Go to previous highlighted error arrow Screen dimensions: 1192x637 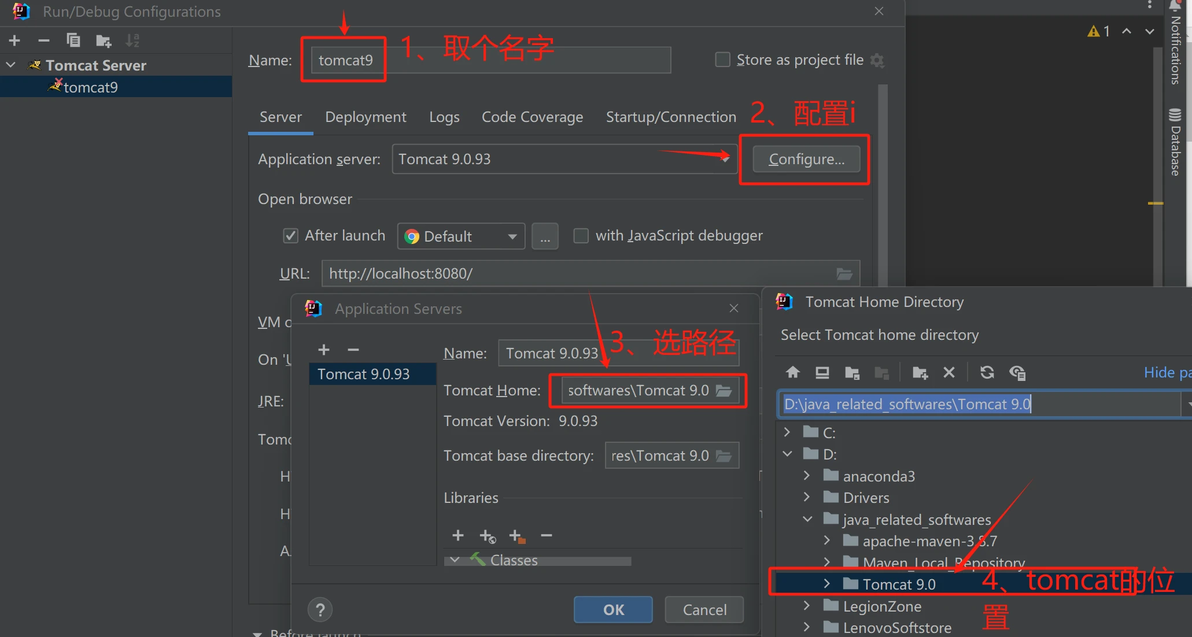[1127, 31]
